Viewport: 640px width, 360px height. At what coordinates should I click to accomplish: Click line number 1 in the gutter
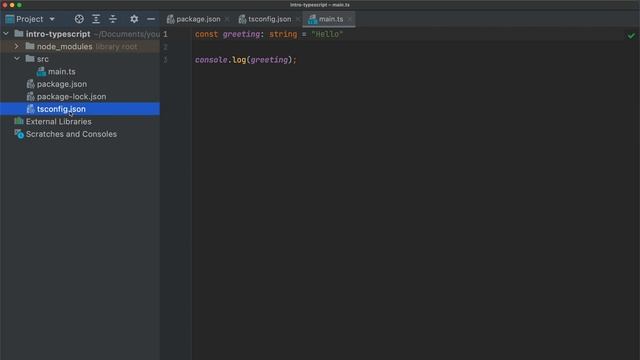click(x=165, y=34)
